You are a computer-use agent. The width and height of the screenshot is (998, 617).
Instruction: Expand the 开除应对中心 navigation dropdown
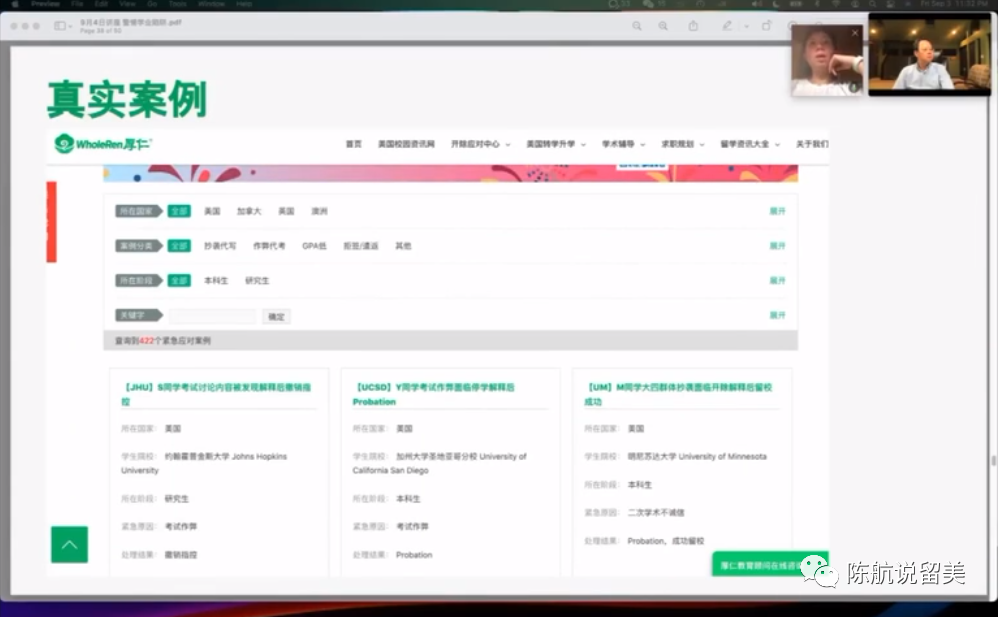coord(480,144)
